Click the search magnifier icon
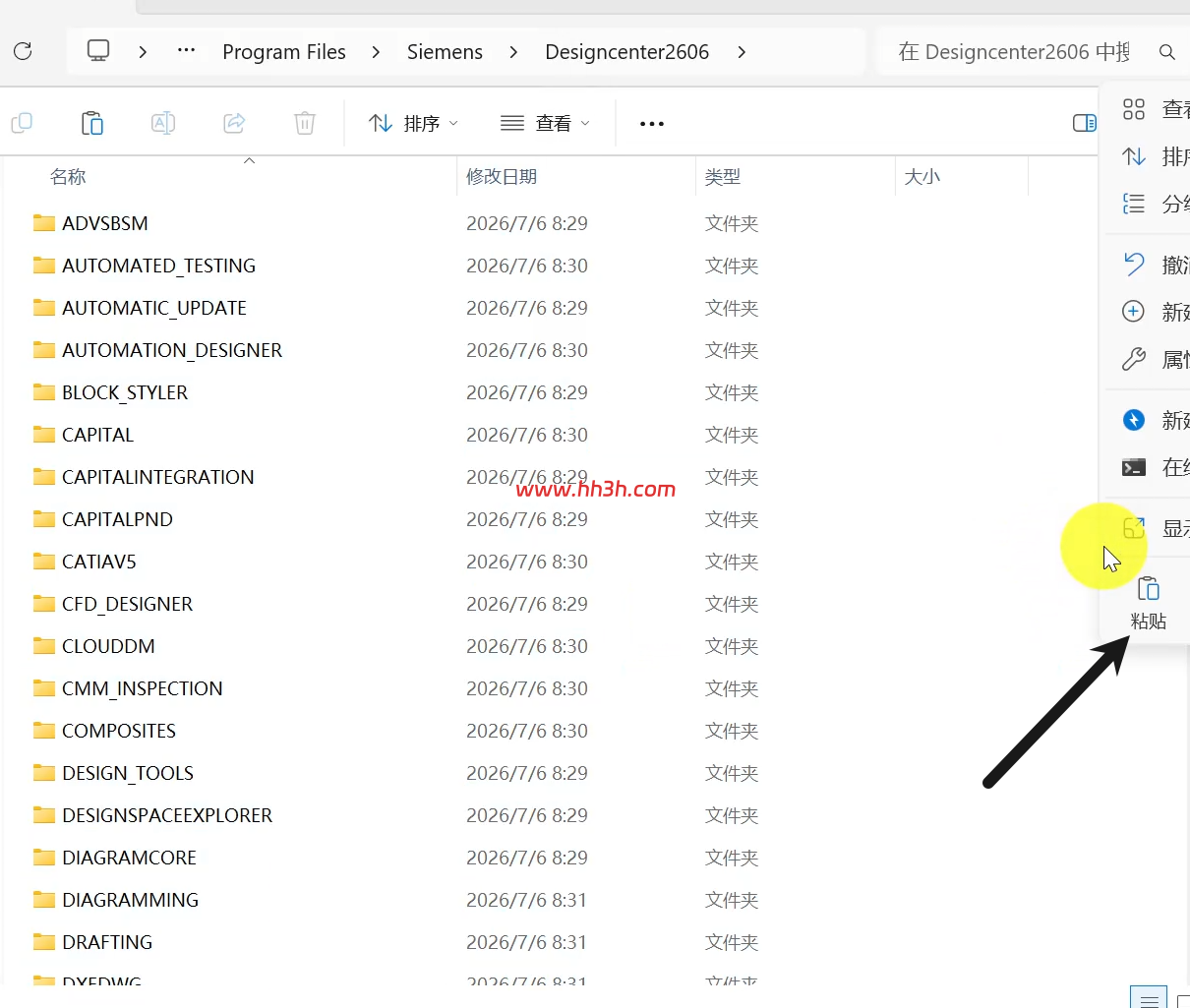The image size is (1190, 1008). point(1167,52)
